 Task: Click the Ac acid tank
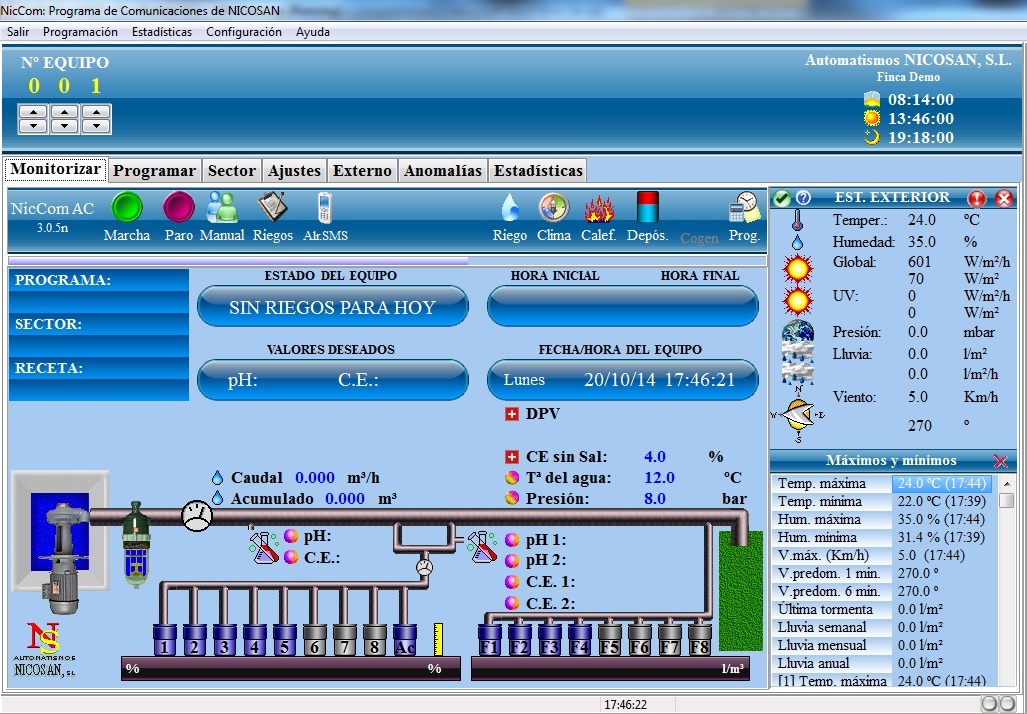tap(405, 641)
